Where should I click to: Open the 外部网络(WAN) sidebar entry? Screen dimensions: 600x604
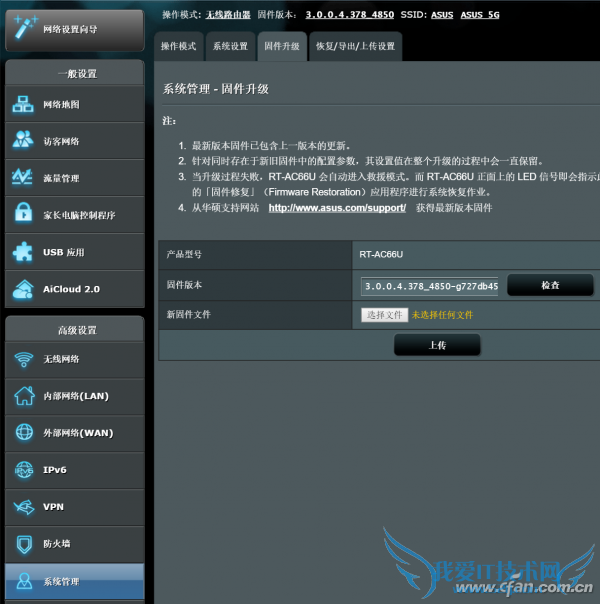[x=75, y=433]
